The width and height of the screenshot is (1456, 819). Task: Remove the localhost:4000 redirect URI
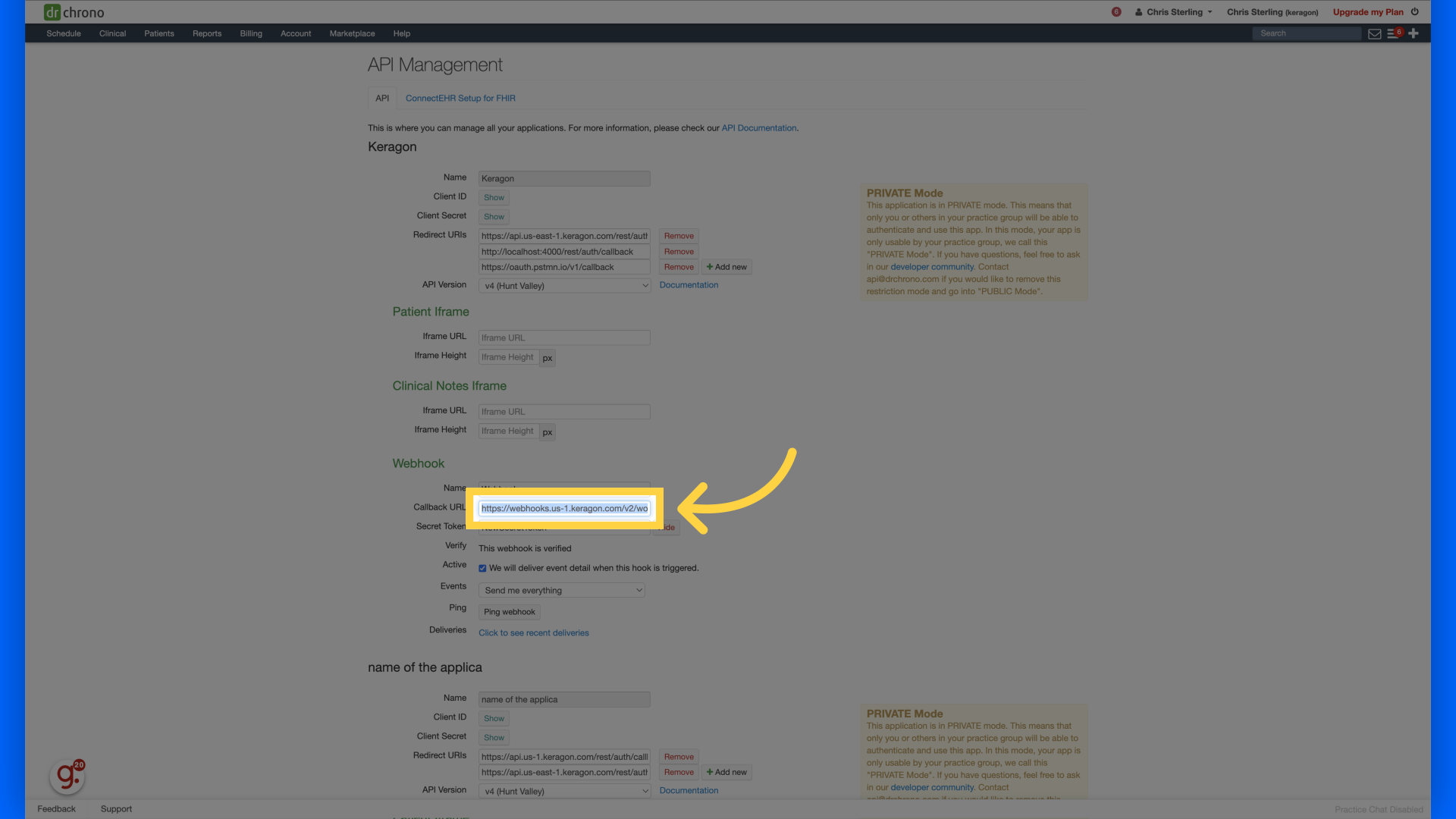tap(679, 251)
